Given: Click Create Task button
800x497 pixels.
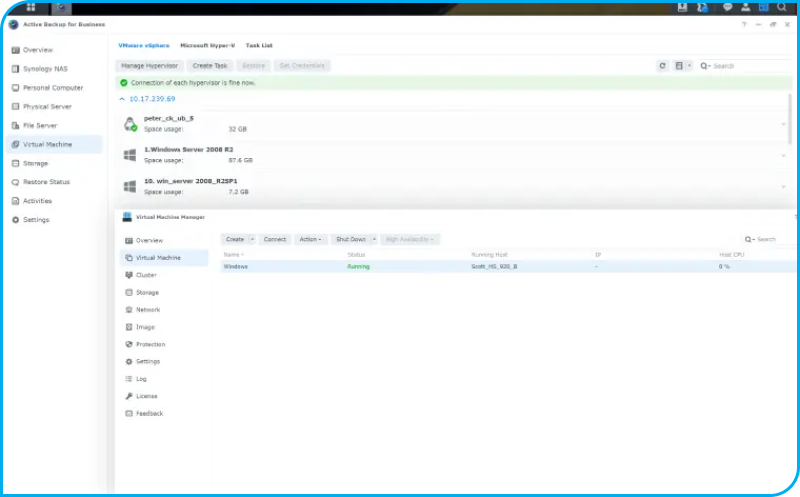Looking at the screenshot, I should (210, 66).
